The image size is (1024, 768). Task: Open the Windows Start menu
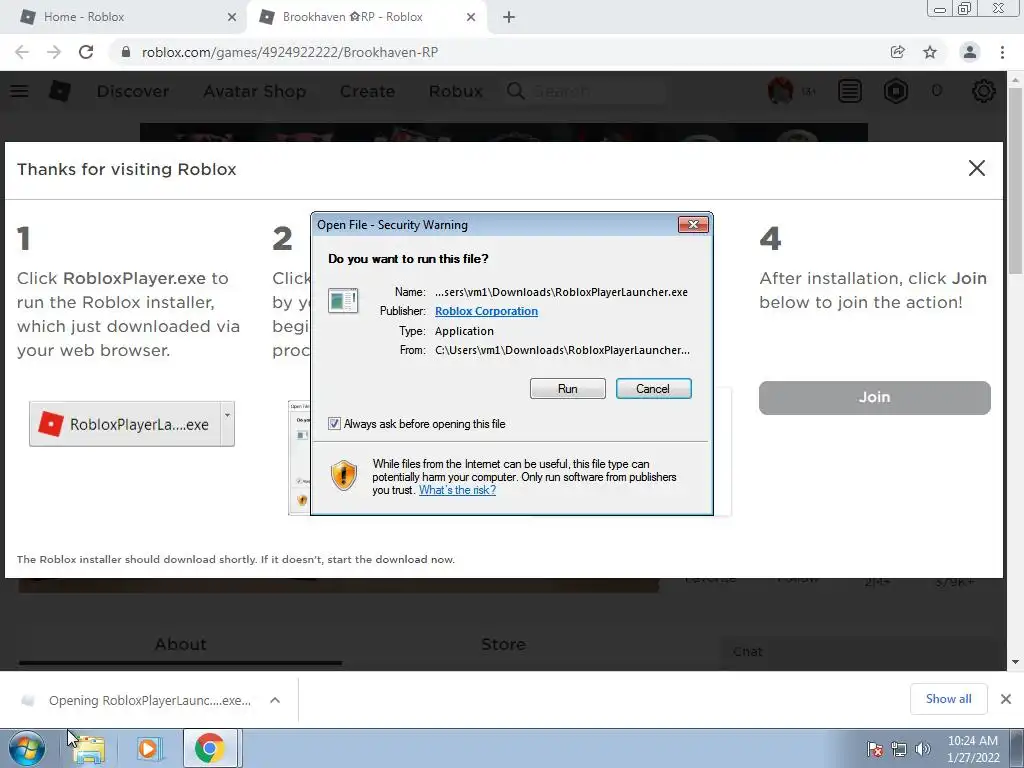click(27, 748)
